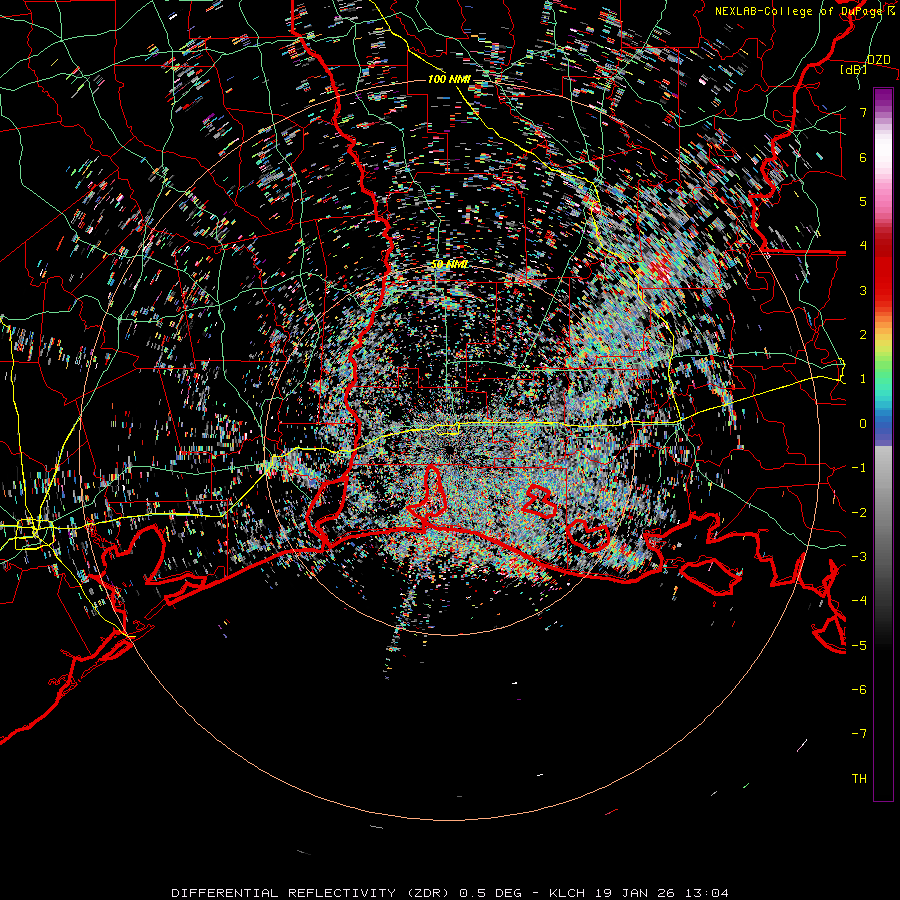Click the '19 JAN 26 13:04' timestamp

660,893
